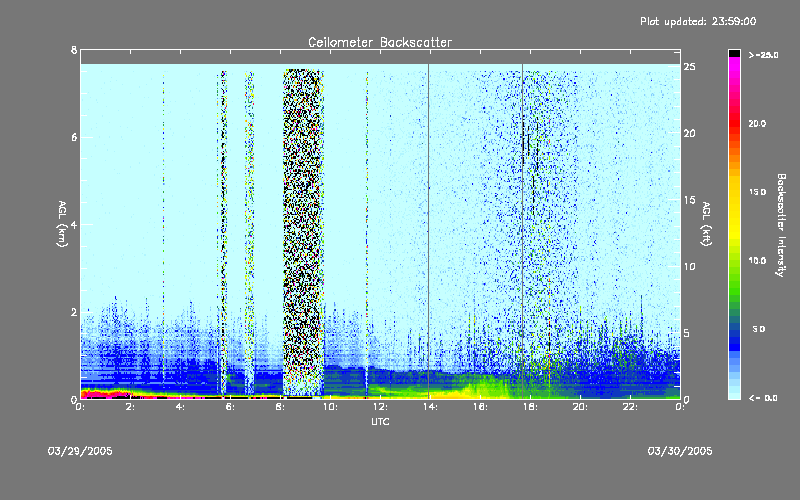Viewport: 800px width, 500px height.
Task: Click the Backscatter Intensity legend label
Action: [780, 225]
